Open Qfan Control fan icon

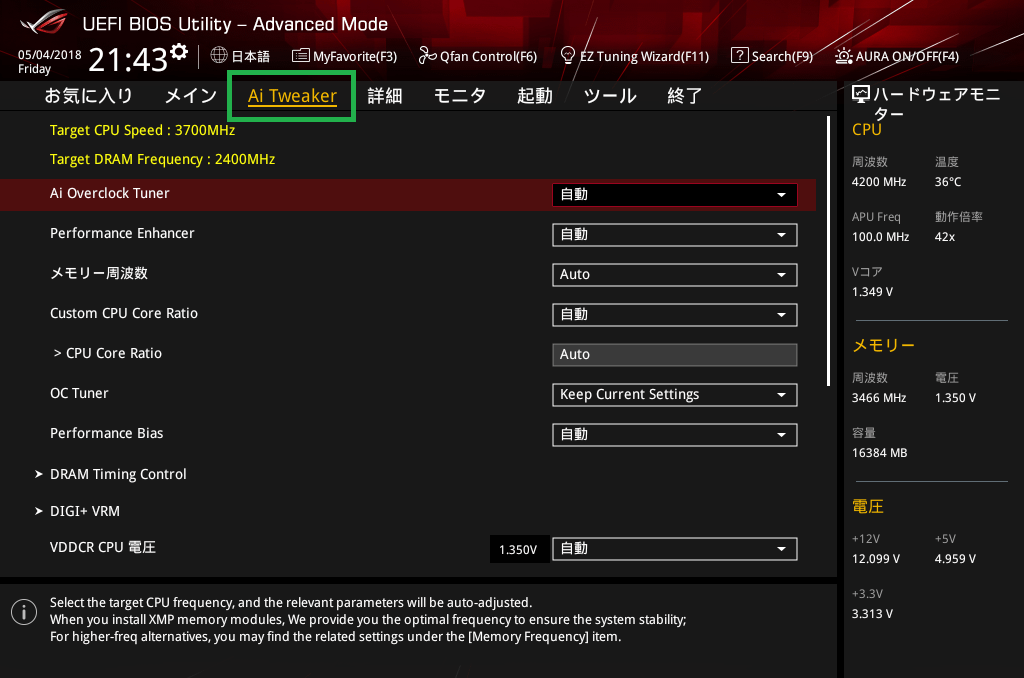click(x=427, y=56)
